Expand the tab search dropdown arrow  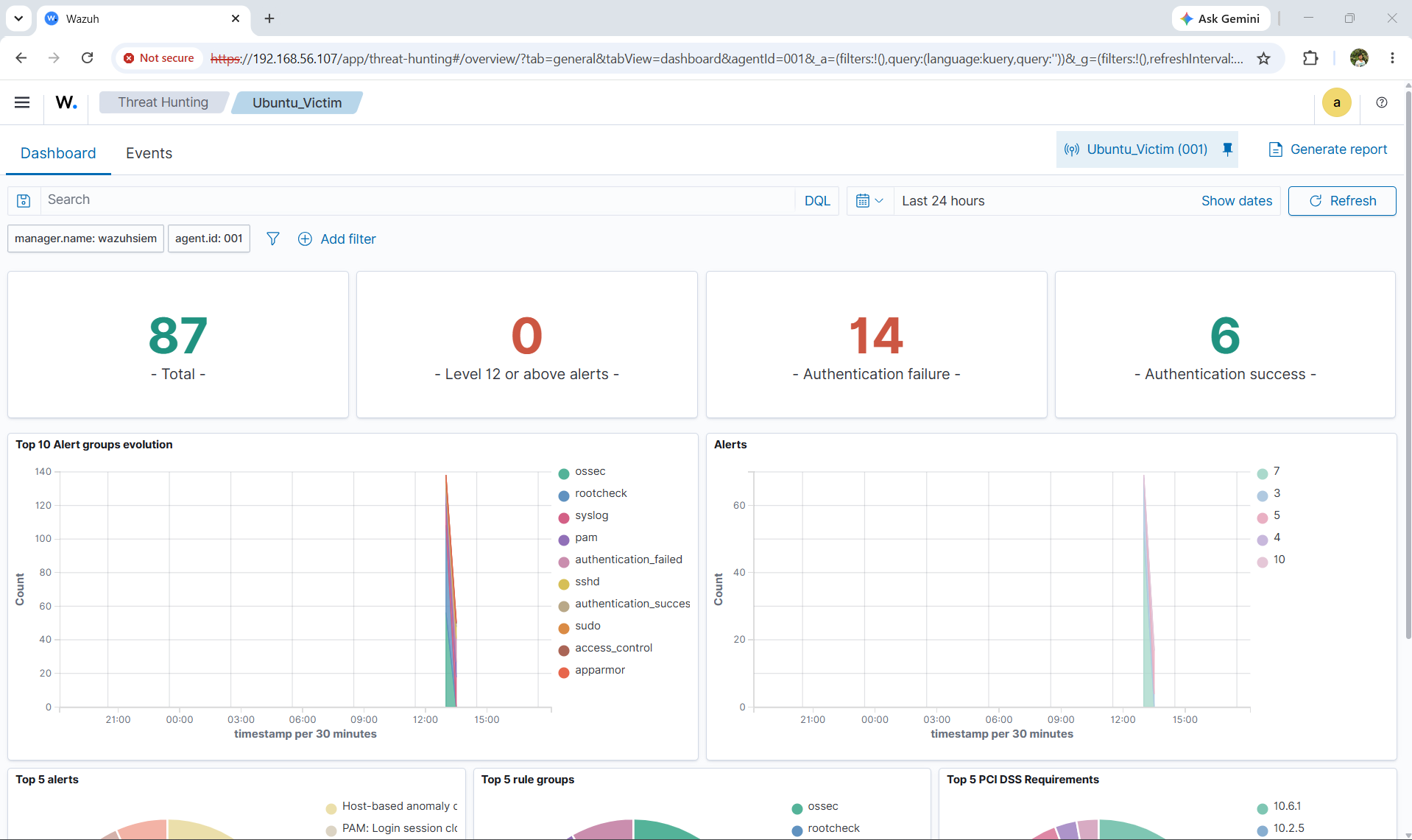18,18
